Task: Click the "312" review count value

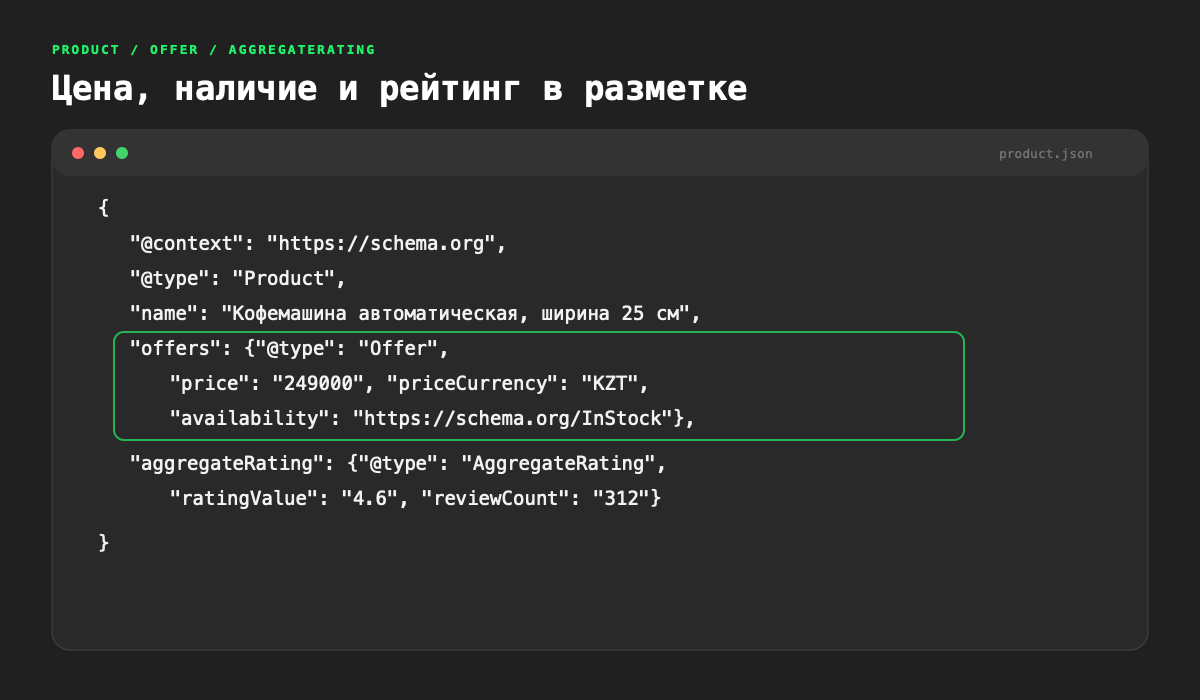Action: coord(622,497)
